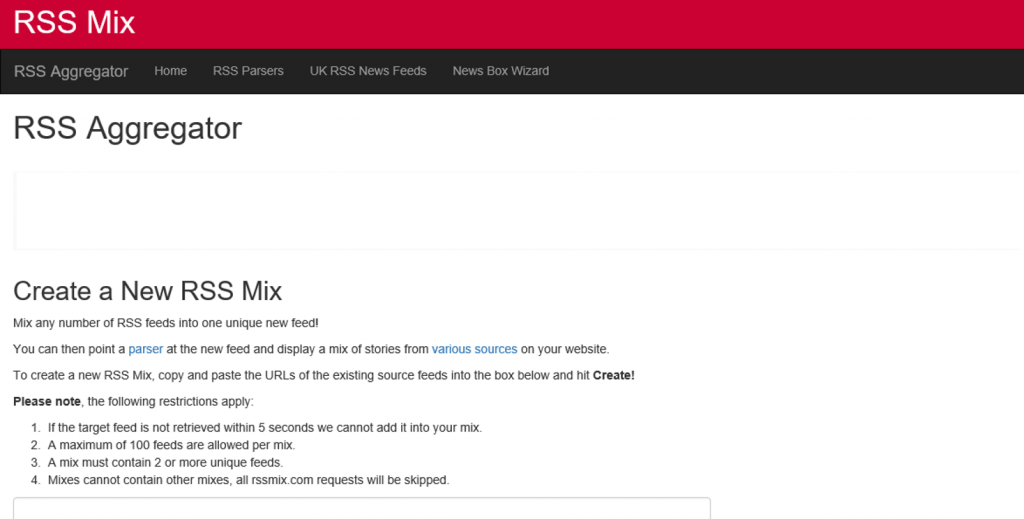Screen dimensions: 1024x519
Task: Click the 5 seconds retrieval restriction item
Action: coord(264,427)
